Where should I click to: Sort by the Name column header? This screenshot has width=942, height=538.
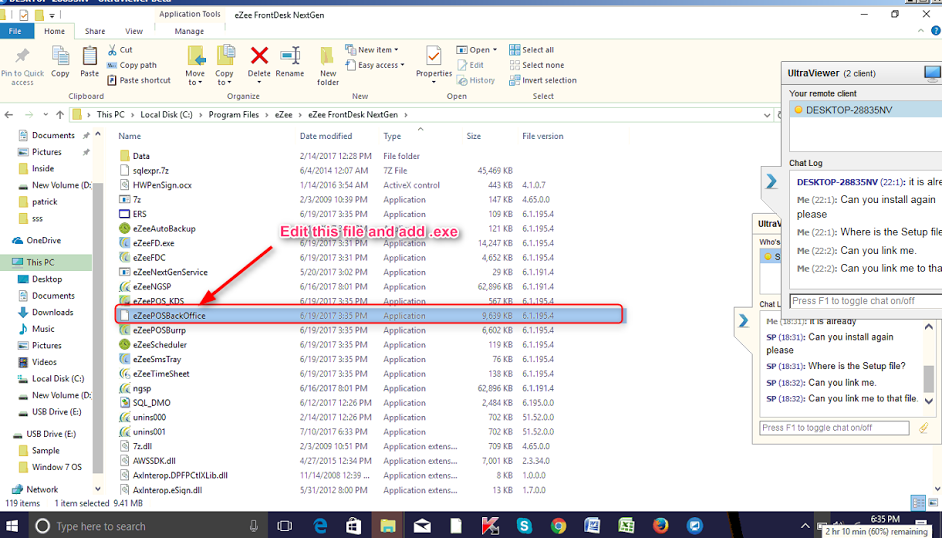pyautogui.click(x=130, y=136)
